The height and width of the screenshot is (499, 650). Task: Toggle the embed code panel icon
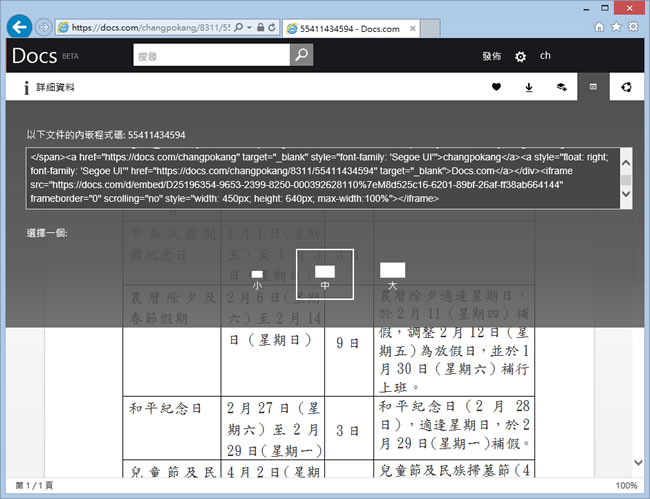click(593, 87)
